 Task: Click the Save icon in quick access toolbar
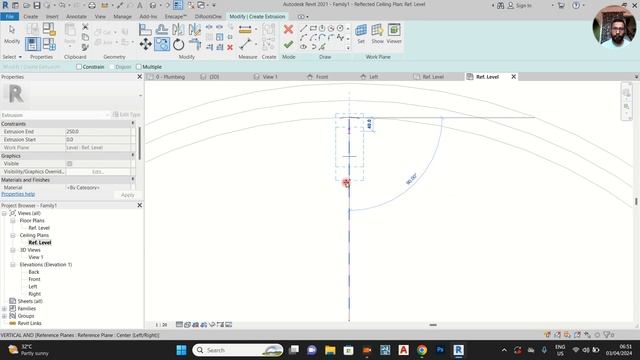tap(37, 5)
